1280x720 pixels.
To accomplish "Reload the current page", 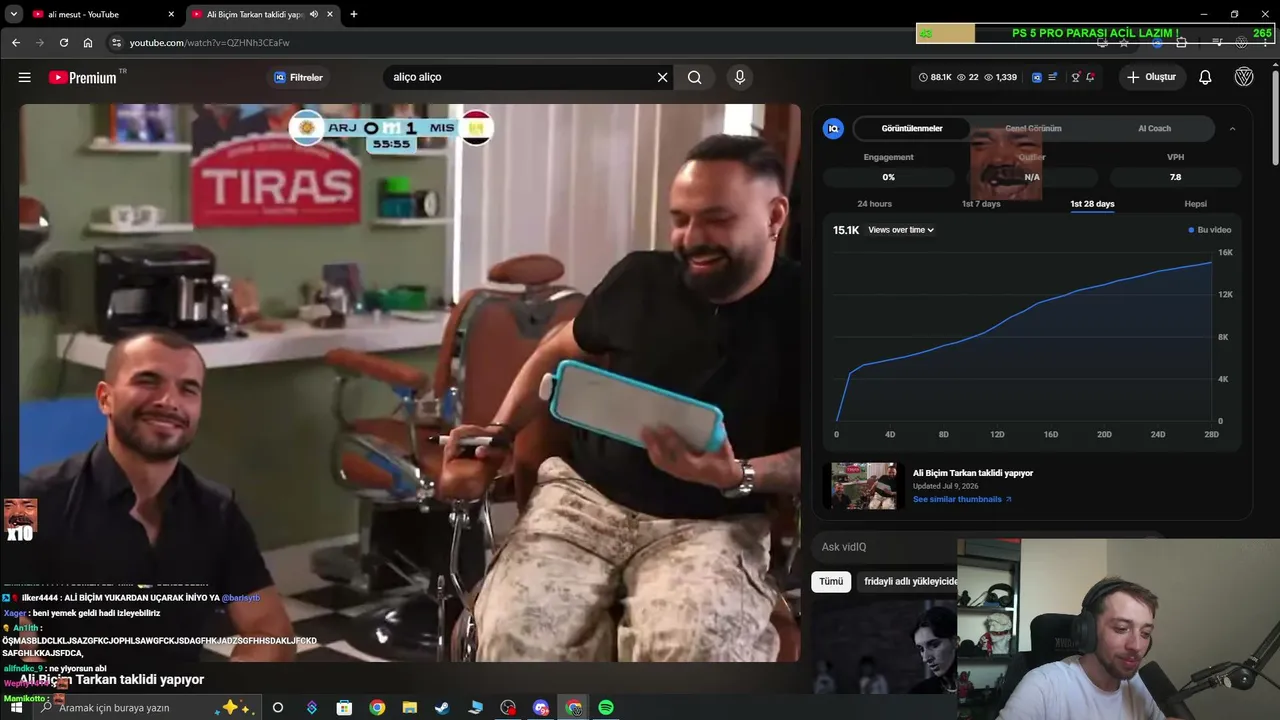I will (x=64, y=42).
